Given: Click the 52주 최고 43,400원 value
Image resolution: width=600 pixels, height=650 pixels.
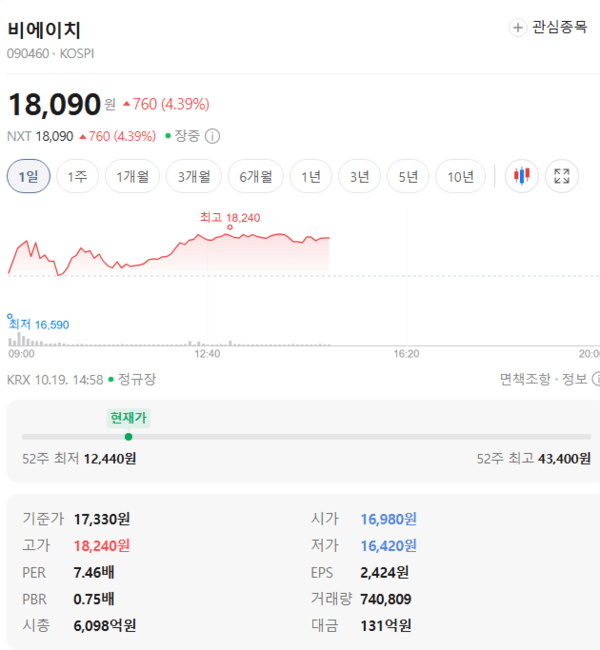Looking at the screenshot, I should (x=564, y=458).
